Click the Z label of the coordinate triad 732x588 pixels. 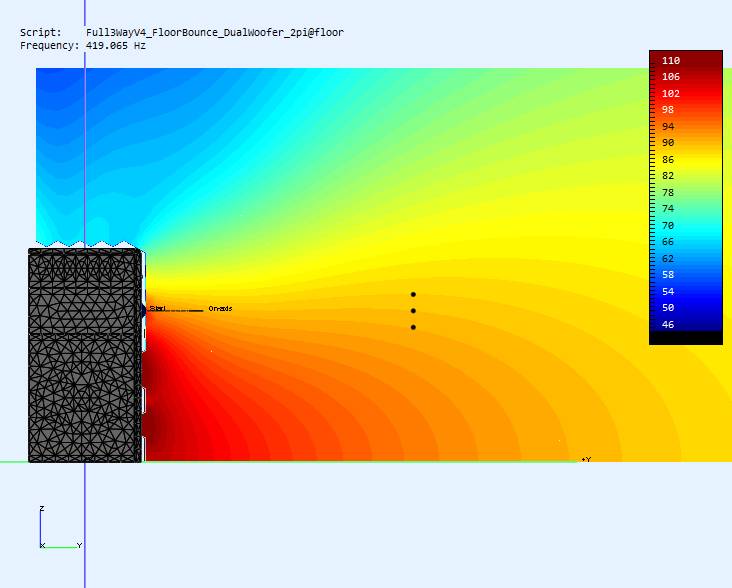[42, 508]
